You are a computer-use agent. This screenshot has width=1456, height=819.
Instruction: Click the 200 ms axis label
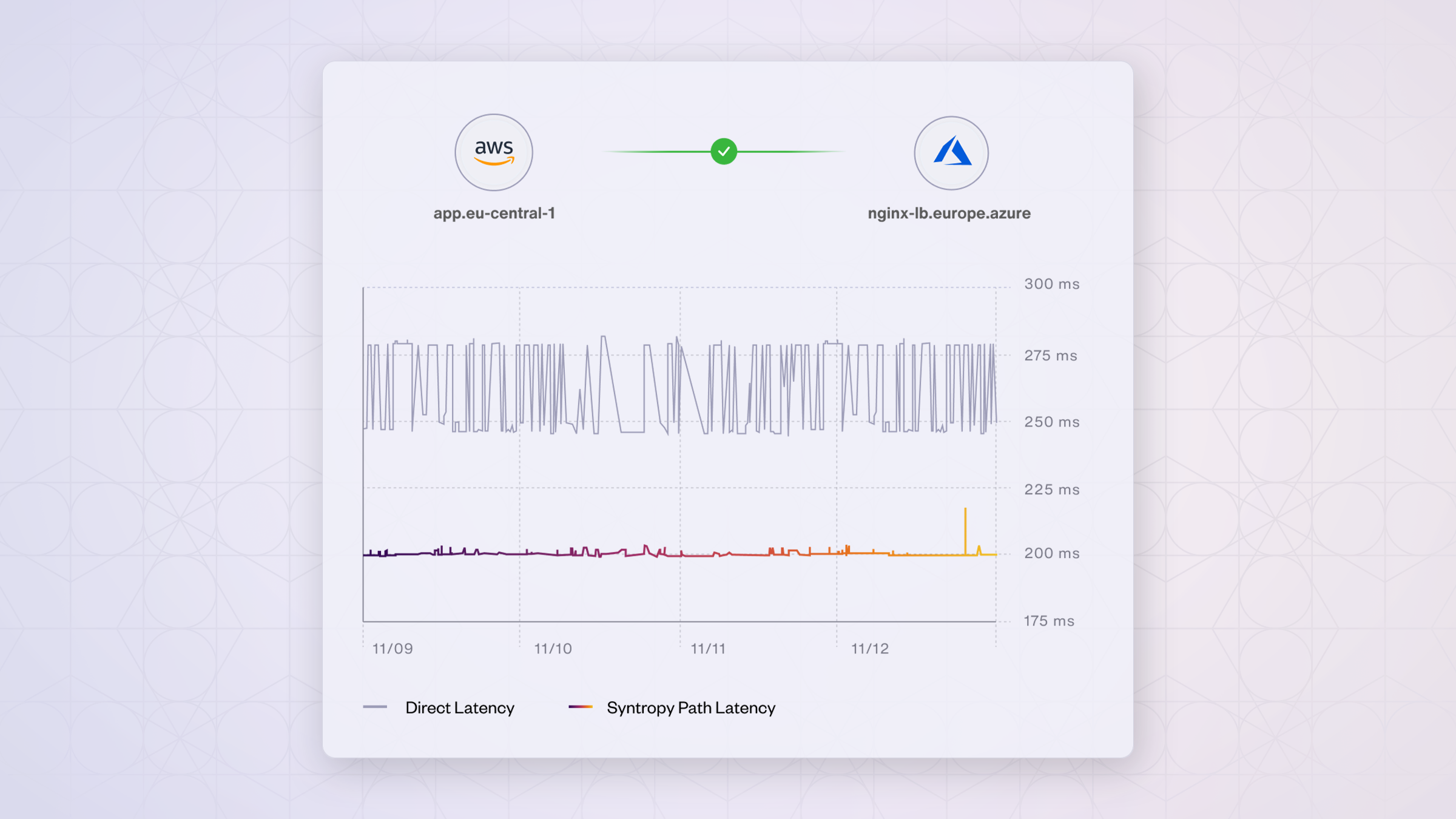point(1051,553)
